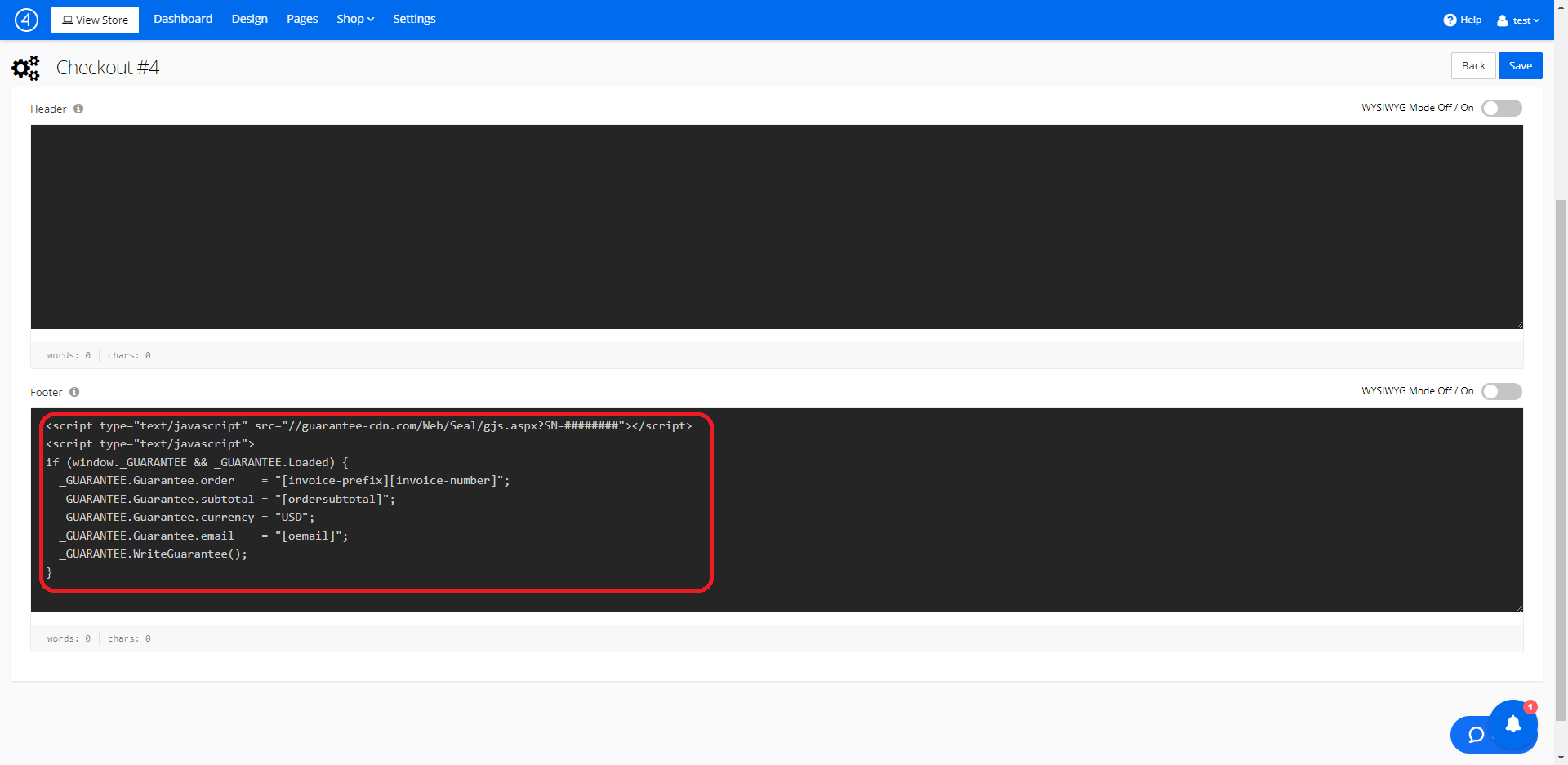Viewport: 1568px width, 765px height.
Task: Toggle WYSIWYG mode for the Header editor
Action: tap(1501, 108)
